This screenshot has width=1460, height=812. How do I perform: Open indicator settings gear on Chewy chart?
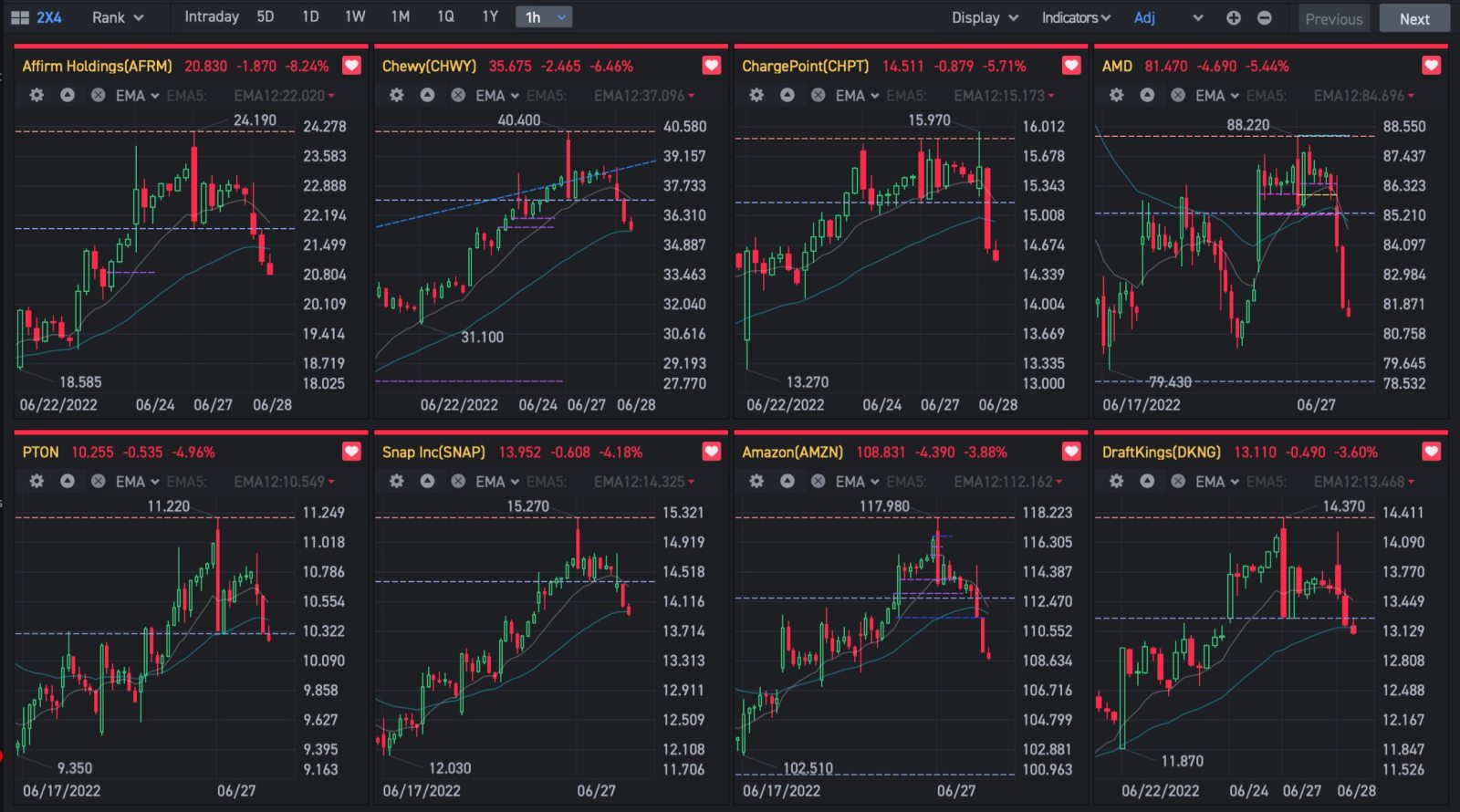click(396, 95)
